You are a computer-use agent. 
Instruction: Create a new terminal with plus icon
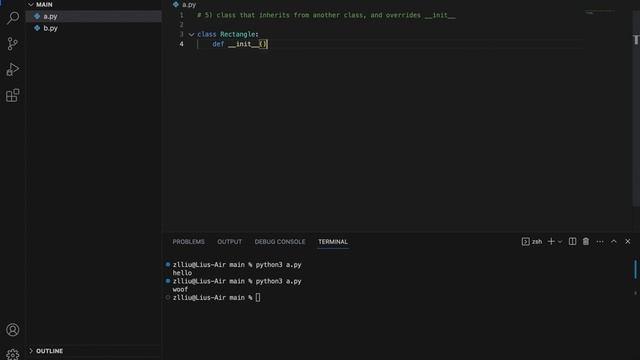click(551, 242)
